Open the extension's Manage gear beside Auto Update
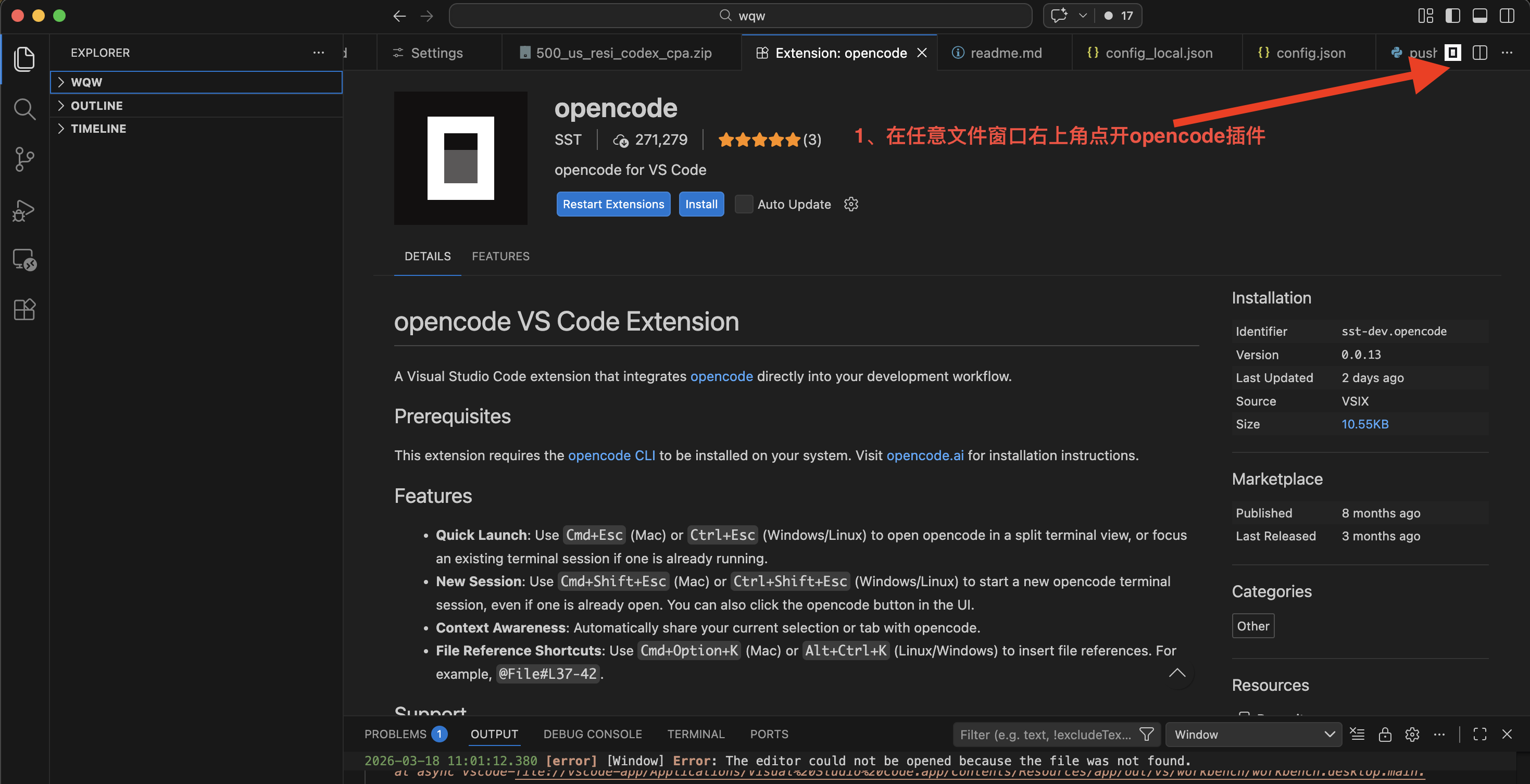The width and height of the screenshot is (1530, 784). [x=850, y=204]
